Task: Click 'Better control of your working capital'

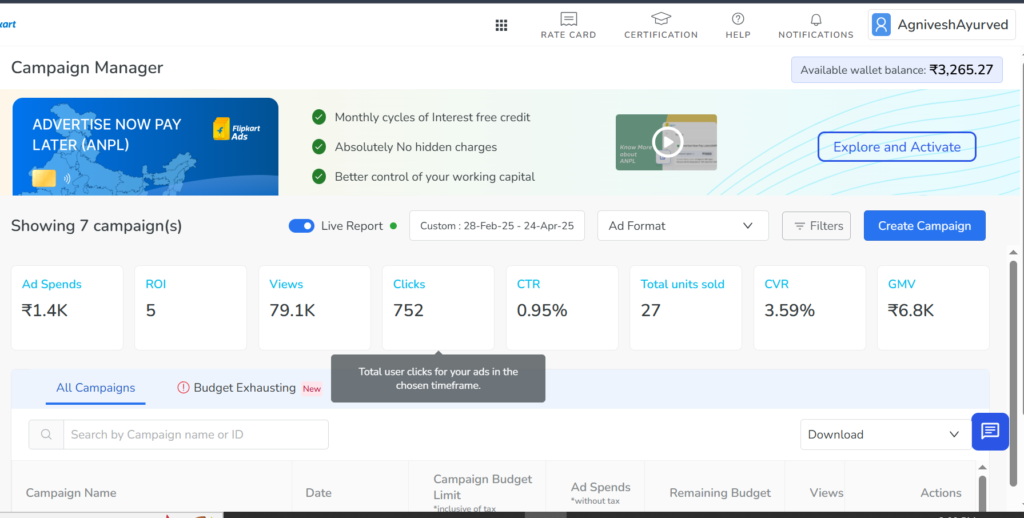Action: (x=435, y=176)
